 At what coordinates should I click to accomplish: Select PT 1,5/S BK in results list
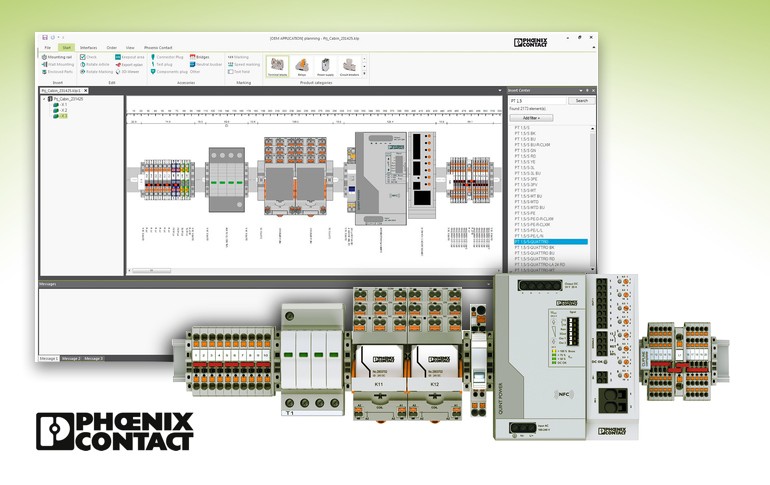(x=525, y=134)
